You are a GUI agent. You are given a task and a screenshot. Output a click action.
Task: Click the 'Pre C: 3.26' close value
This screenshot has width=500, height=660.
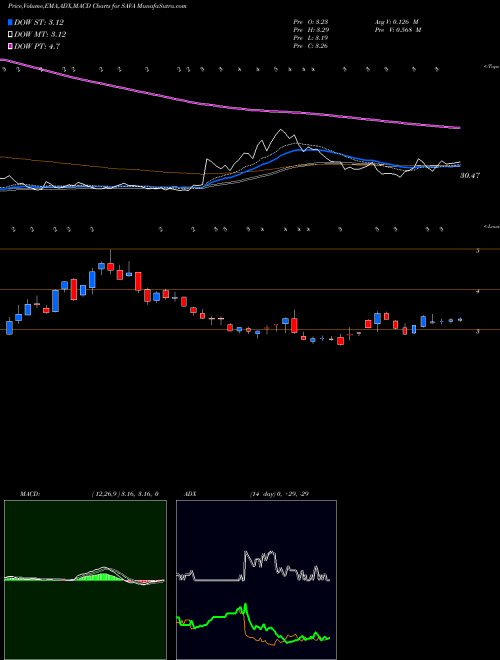click(x=311, y=46)
